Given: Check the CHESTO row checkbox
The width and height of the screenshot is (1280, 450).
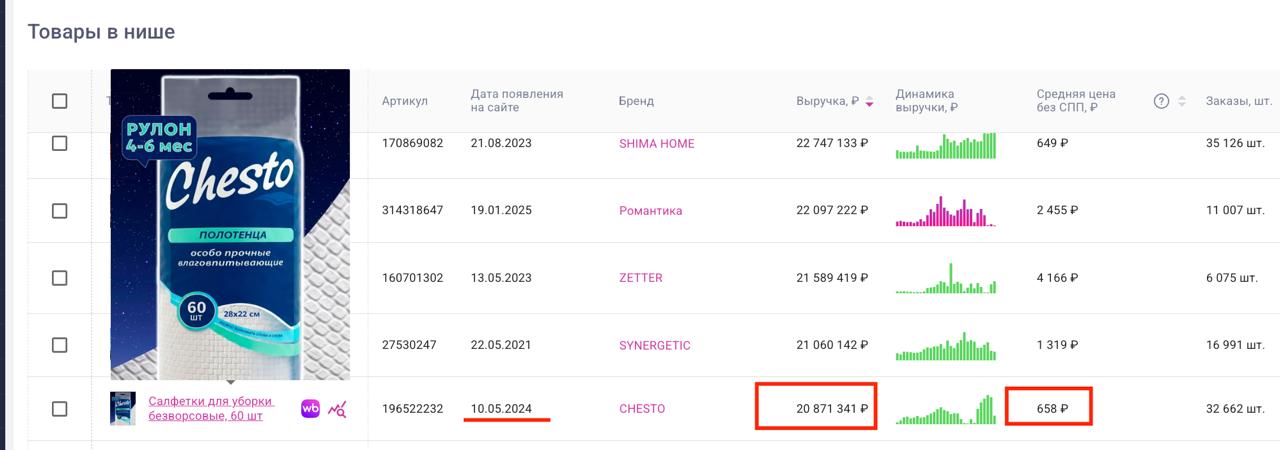Looking at the screenshot, I should 59,409.
